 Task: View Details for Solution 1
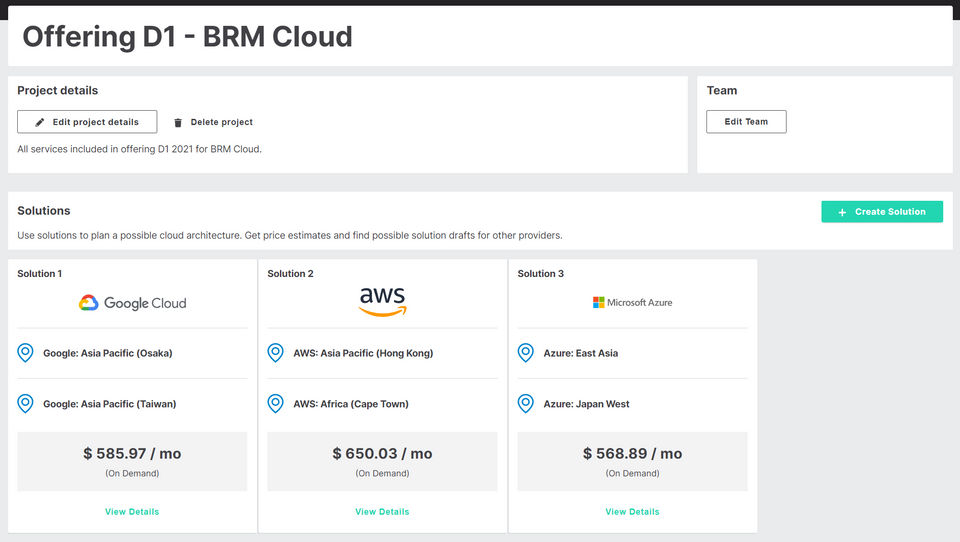[x=132, y=511]
